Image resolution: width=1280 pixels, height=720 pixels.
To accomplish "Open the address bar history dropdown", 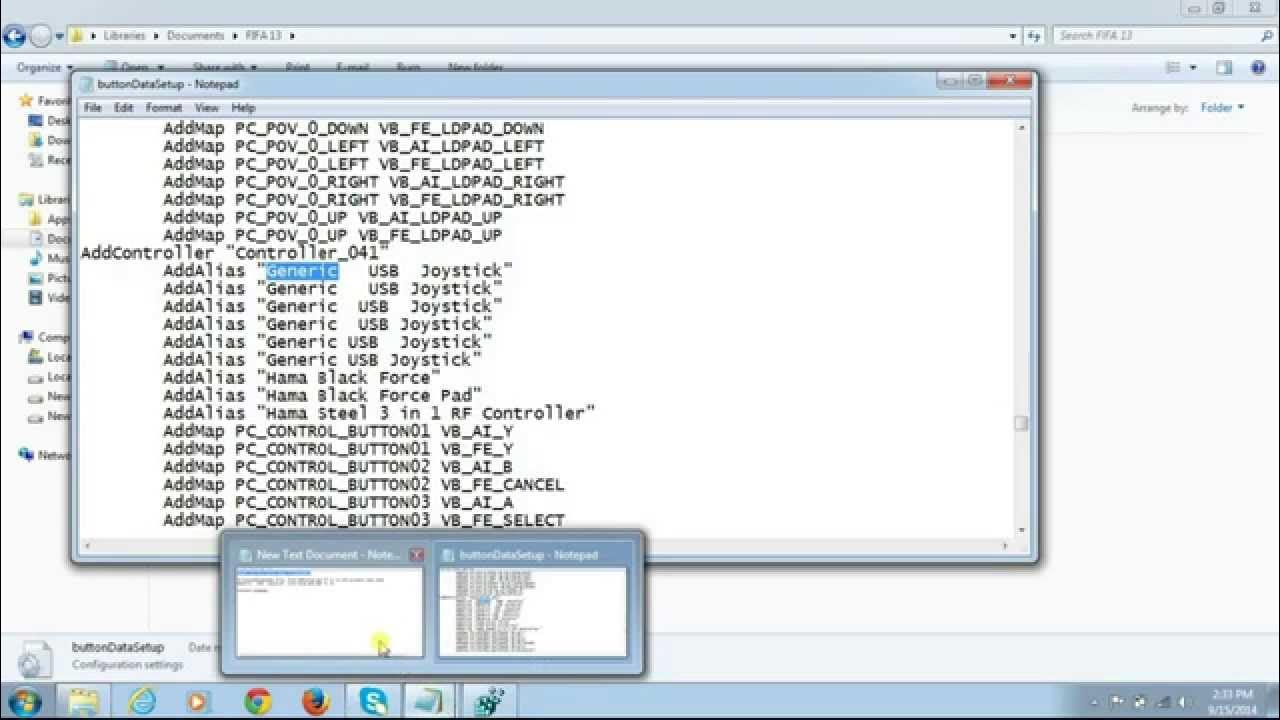I will pos(1013,36).
